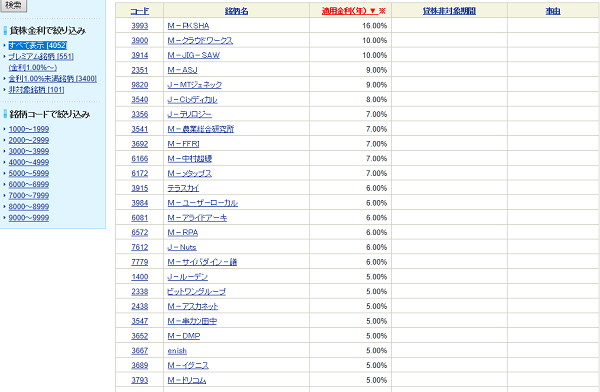The width and height of the screenshot is (600, 392).
Task: Filter by 金利1.00%未満銘柄 [3400]
Action: pyautogui.click(x=52, y=78)
